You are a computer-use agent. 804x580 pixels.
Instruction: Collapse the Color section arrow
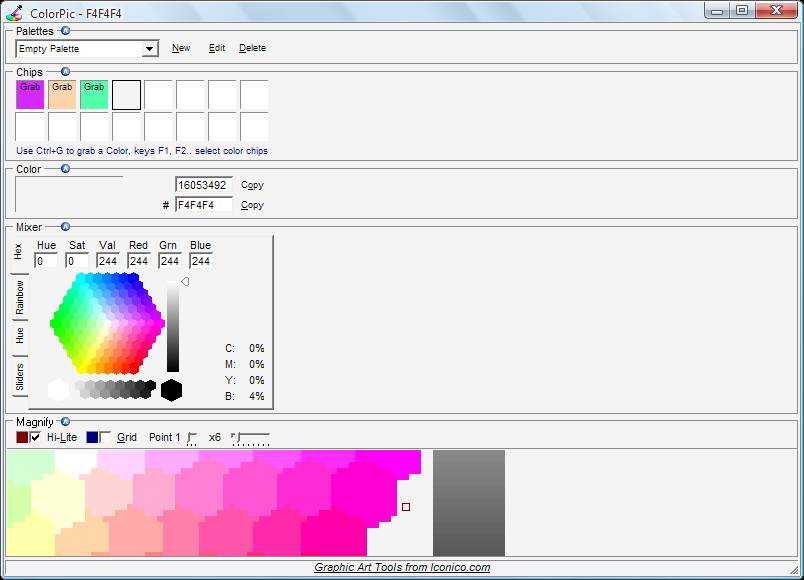pos(65,169)
